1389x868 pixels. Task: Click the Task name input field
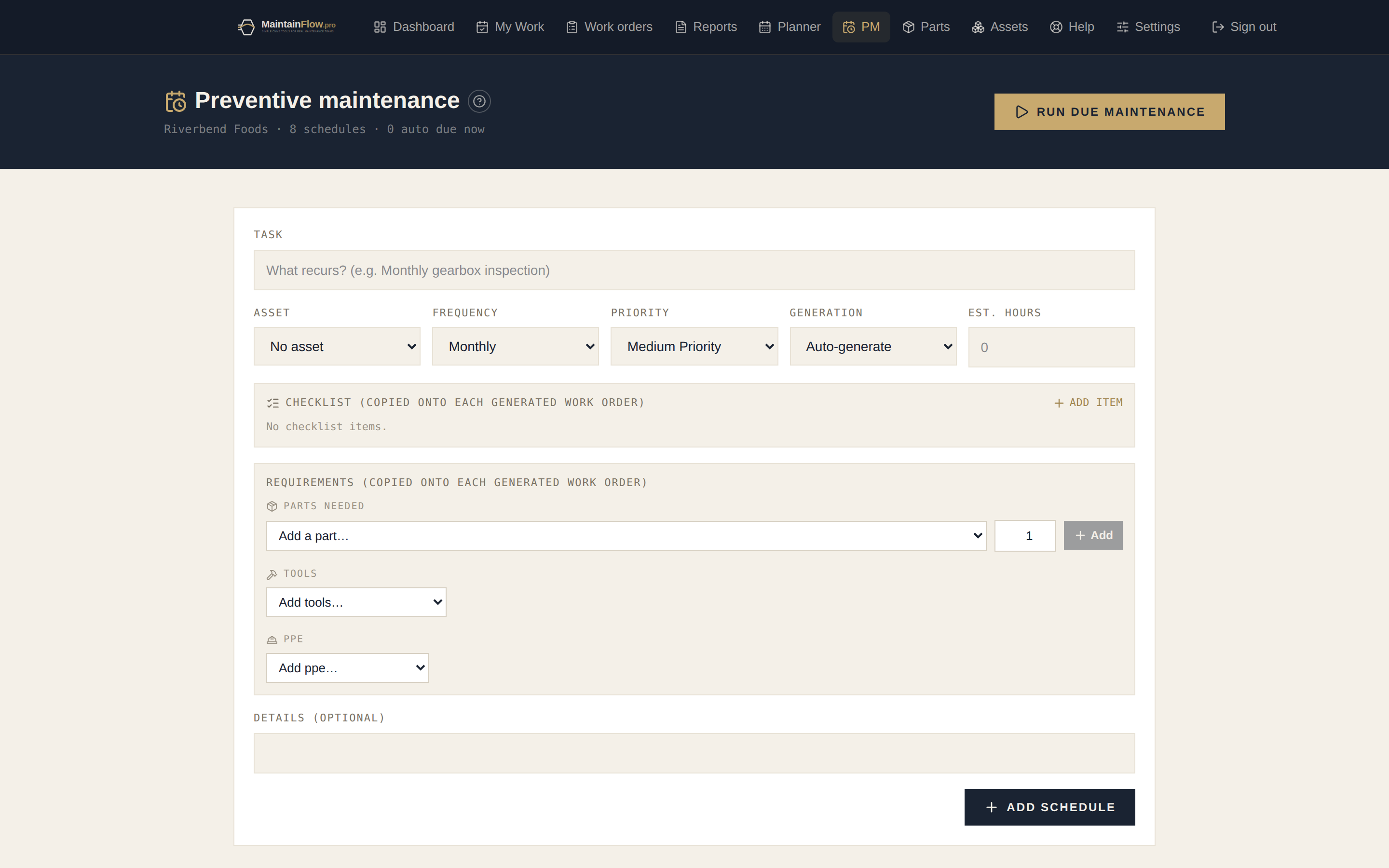click(694, 270)
